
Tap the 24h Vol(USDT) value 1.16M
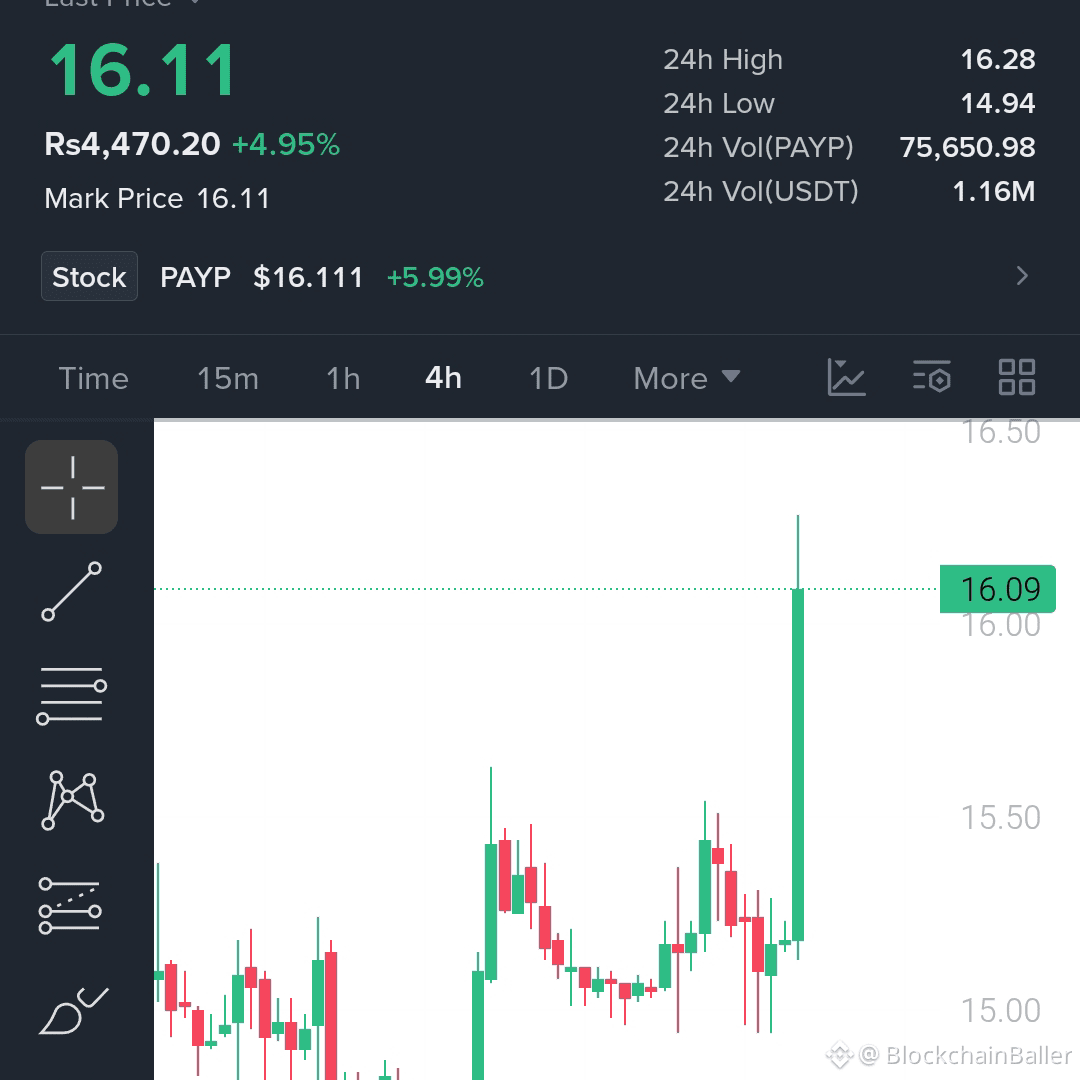click(x=994, y=191)
